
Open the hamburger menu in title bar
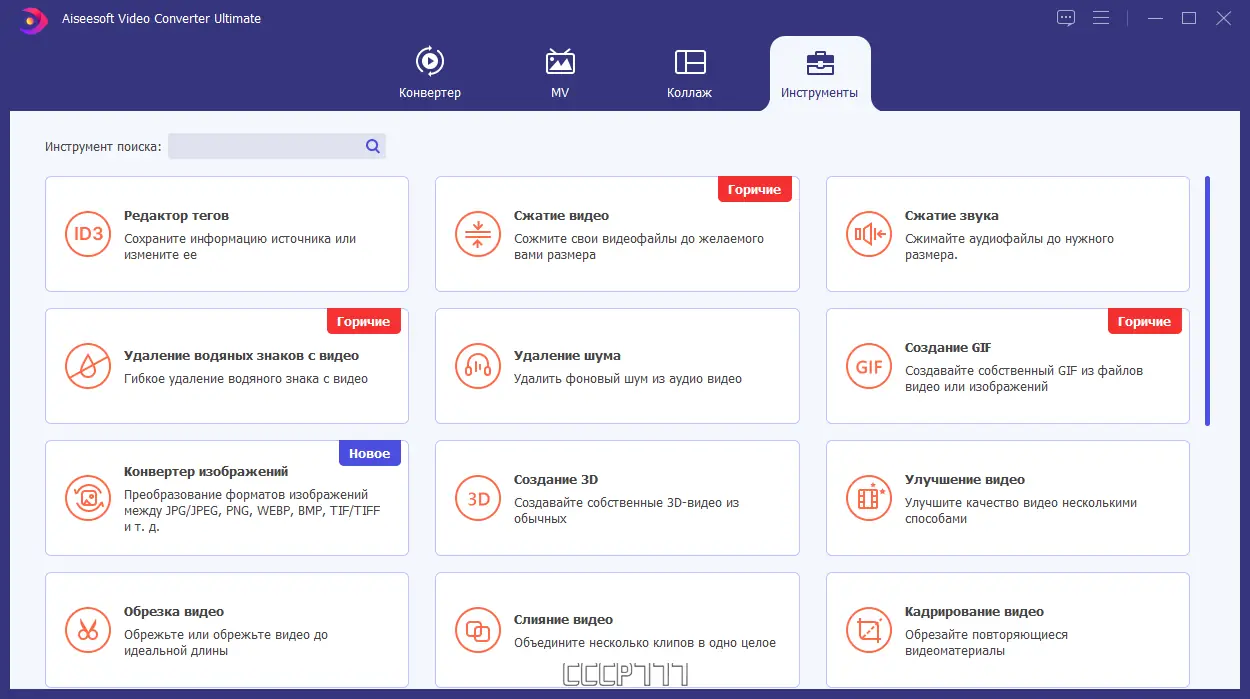click(1101, 18)
